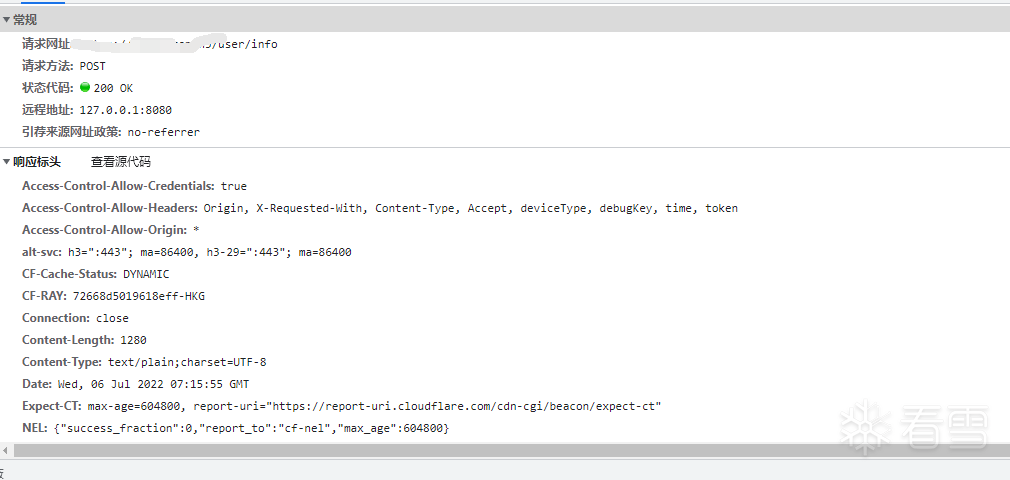Click the alt-svc header value

[x=212, y=252]
